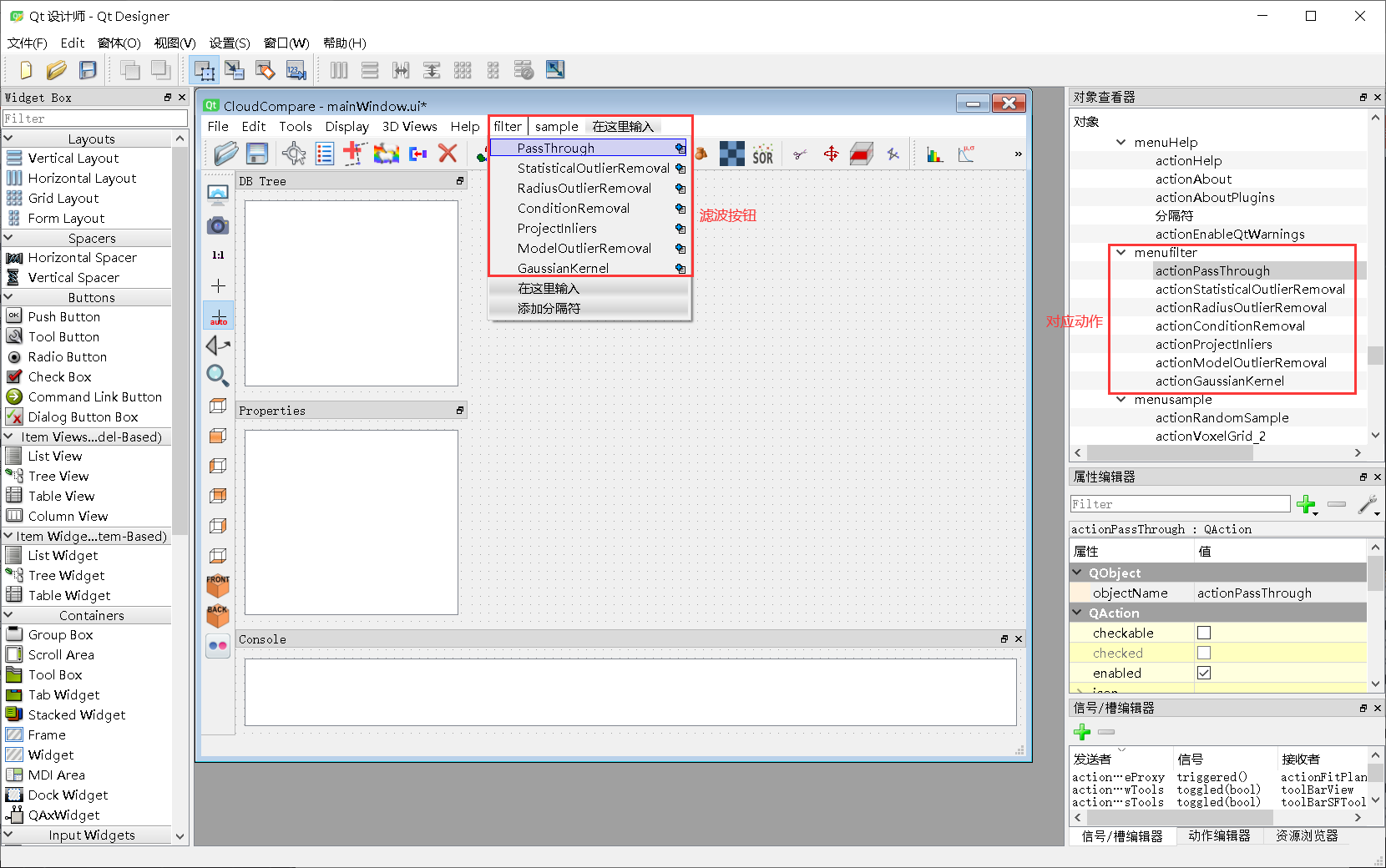Select actionRadiusOutlierRemoval in object tree

[x=1241, y=307]
